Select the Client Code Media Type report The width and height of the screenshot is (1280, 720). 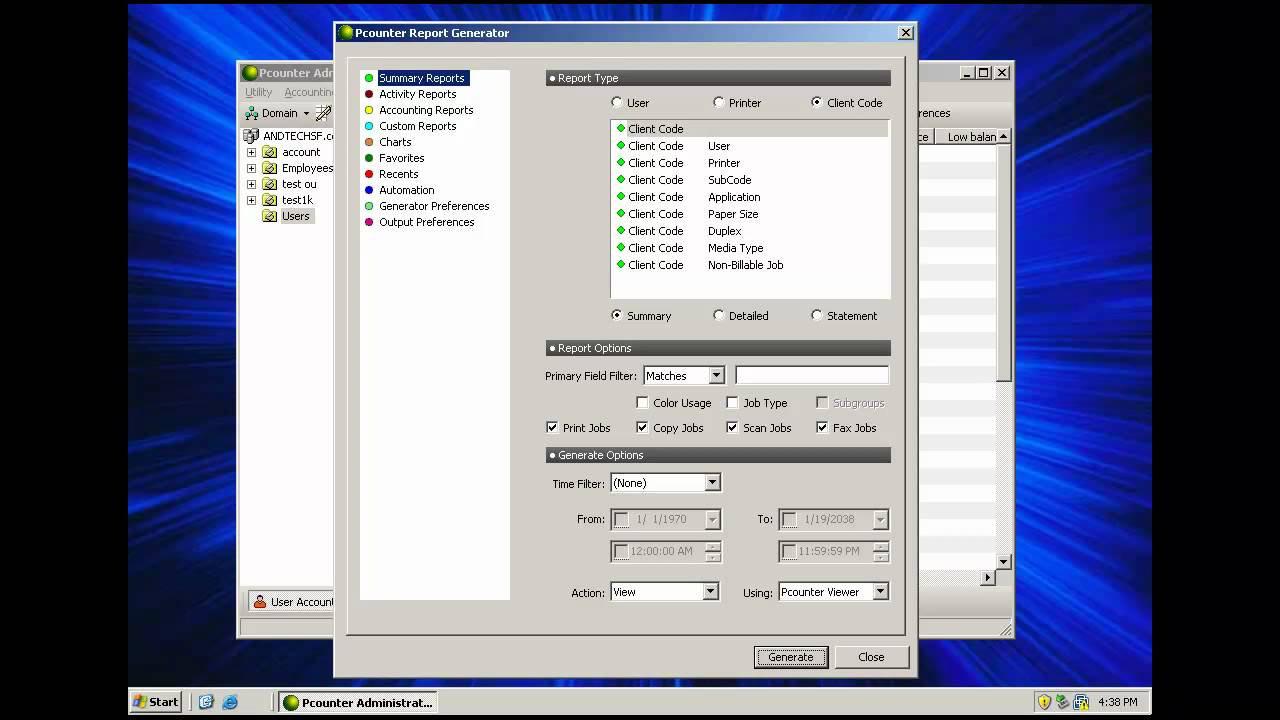[749, 248]
